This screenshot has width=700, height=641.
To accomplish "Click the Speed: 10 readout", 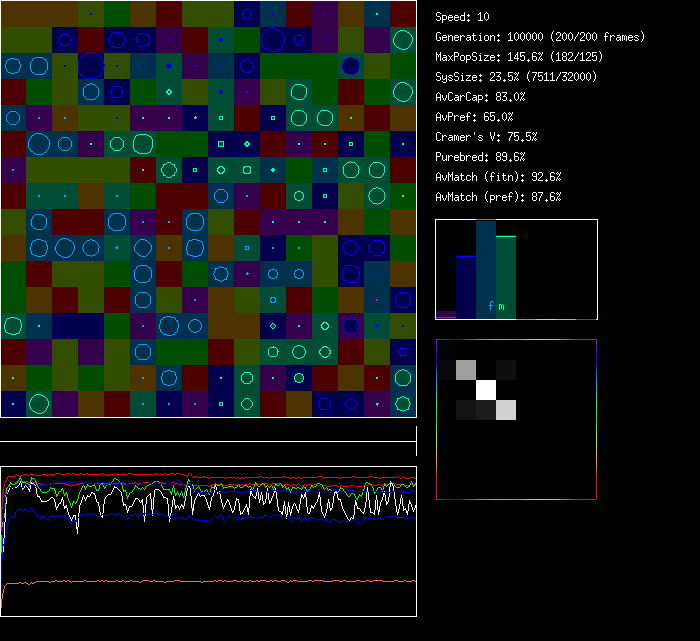I will (x=462, y=17).
